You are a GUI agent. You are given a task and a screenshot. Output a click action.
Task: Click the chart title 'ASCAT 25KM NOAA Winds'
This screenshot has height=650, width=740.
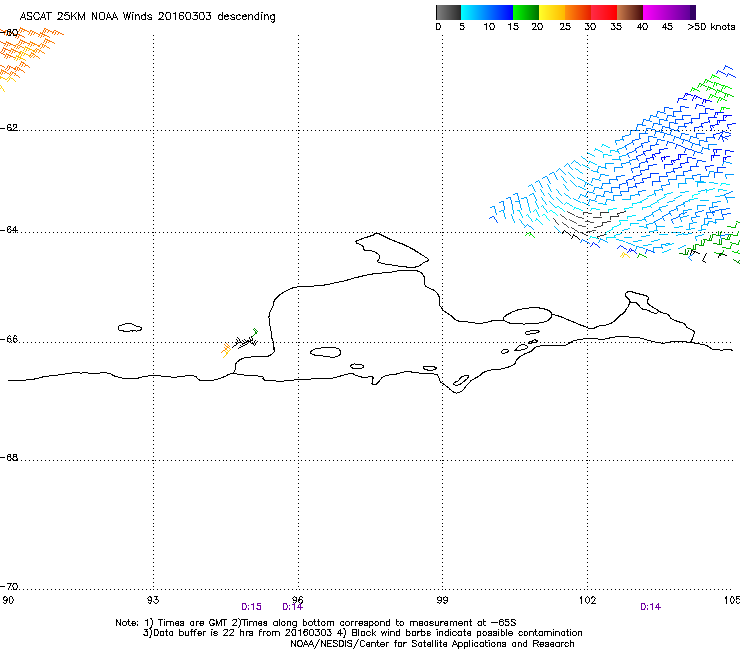[x=86, y=16]
